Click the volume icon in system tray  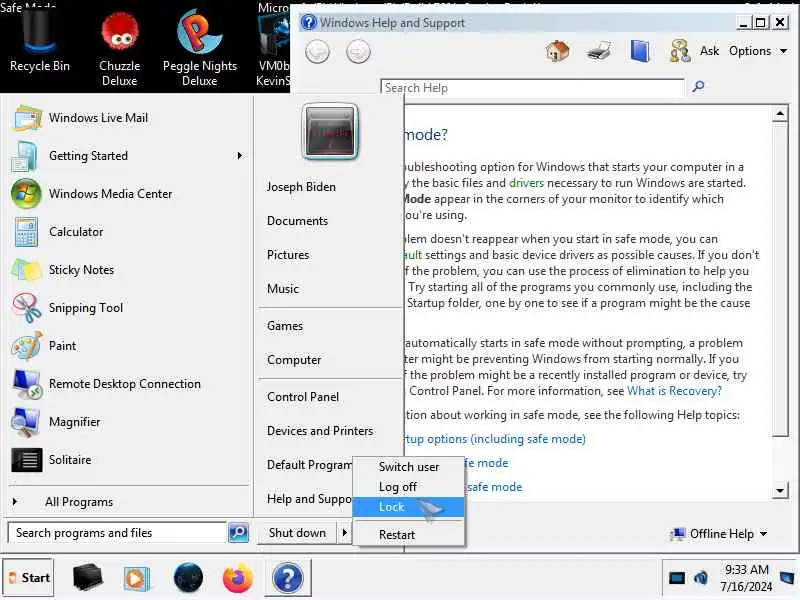click(x=701, y=578)
